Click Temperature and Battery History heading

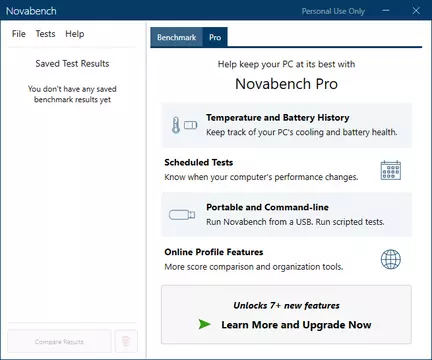coord(277,118)
